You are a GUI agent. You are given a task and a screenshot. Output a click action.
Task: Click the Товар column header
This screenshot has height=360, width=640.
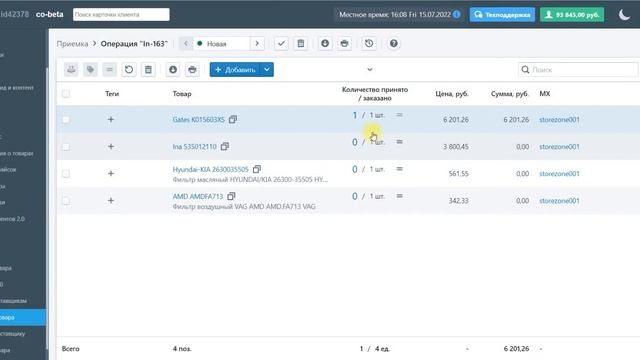tap(182, 94)
